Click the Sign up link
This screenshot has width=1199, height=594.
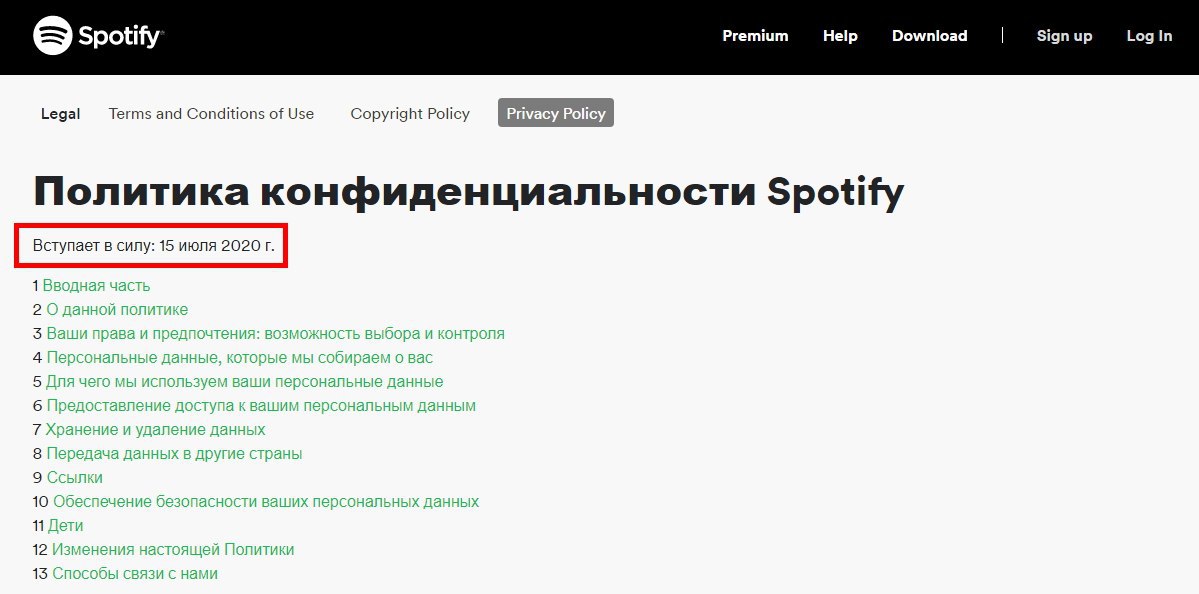[1064, 36]
